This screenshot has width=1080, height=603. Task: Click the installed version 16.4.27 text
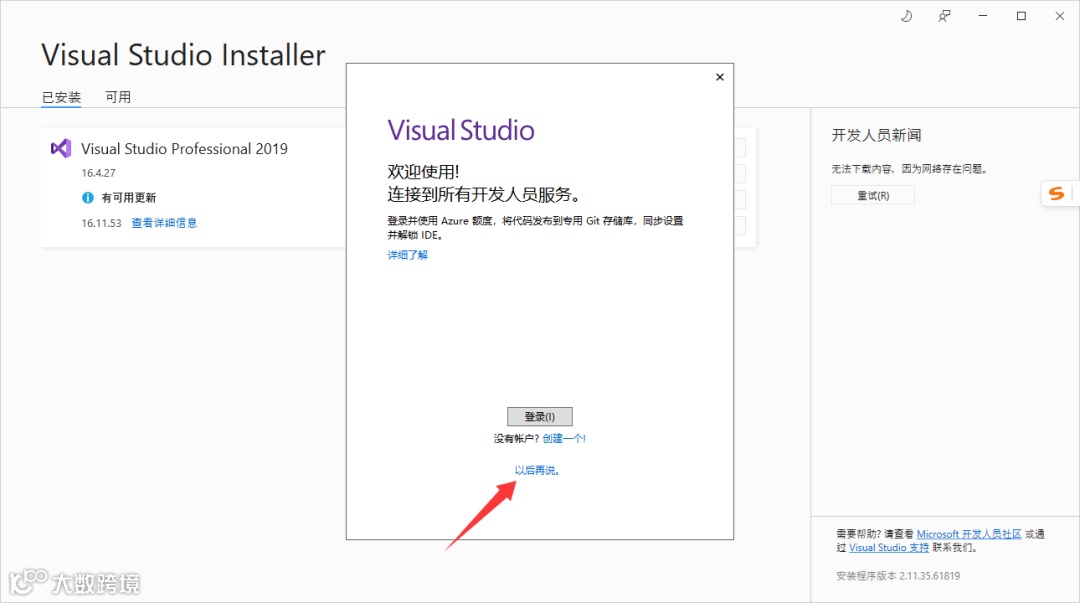(98, 173)
